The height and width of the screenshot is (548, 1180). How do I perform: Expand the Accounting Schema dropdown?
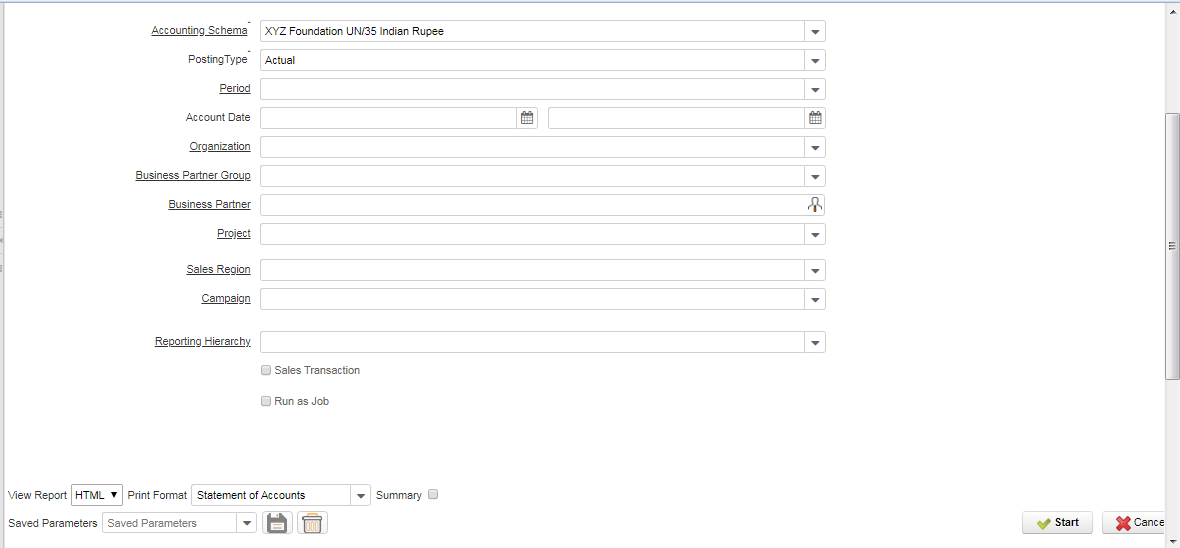pos(815,32)
